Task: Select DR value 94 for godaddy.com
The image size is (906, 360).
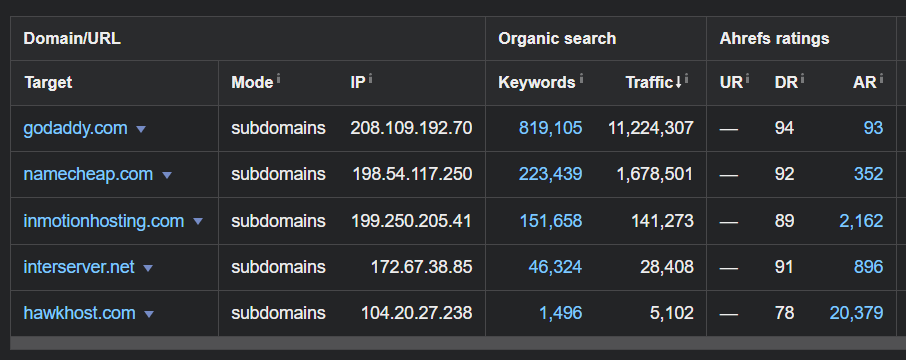Action: coord(784,128)
